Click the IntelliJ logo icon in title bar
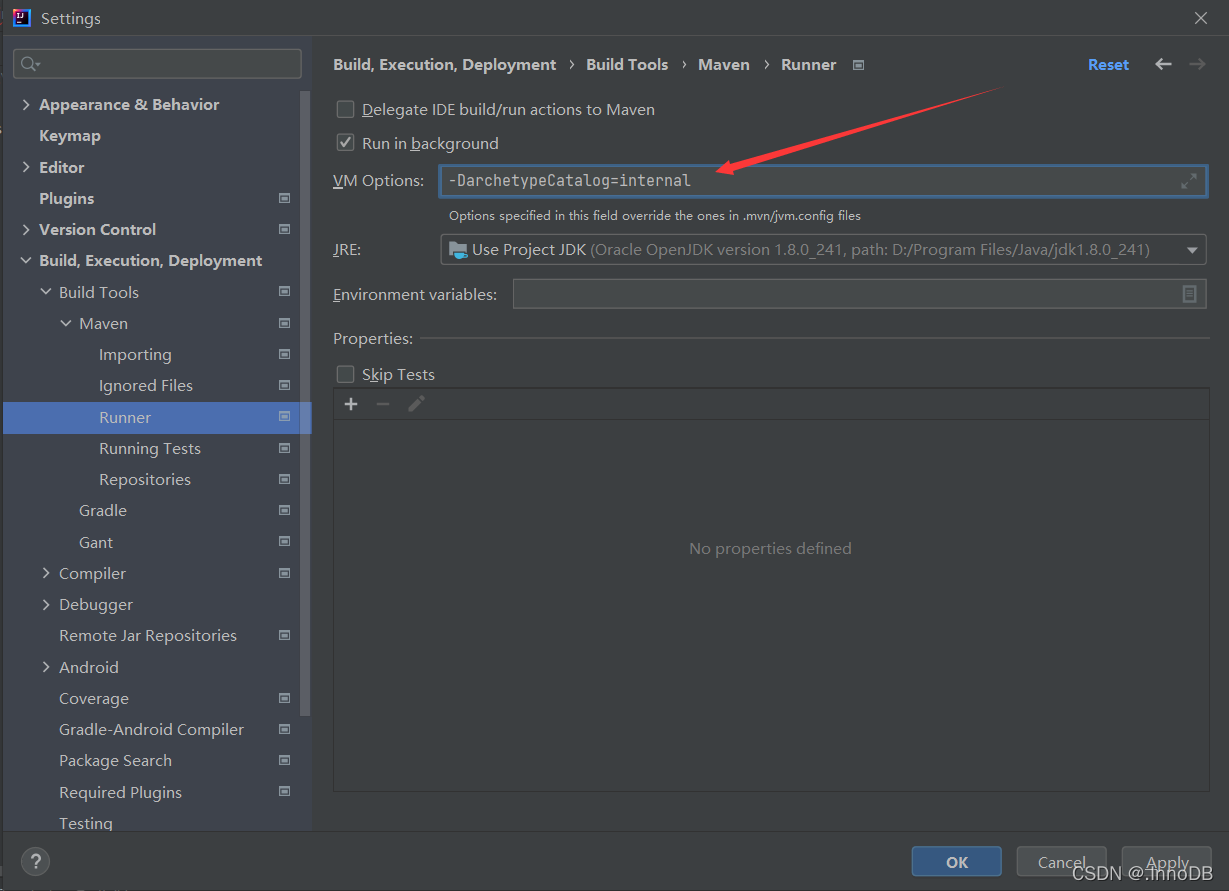Viewport: 1229px width, 891px height. click(21, 18)
